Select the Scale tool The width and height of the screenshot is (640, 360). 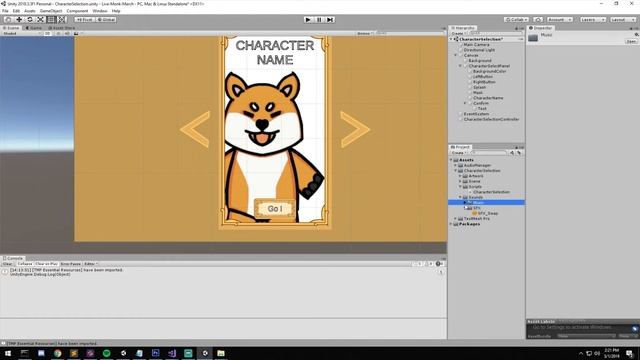point(40,20)
